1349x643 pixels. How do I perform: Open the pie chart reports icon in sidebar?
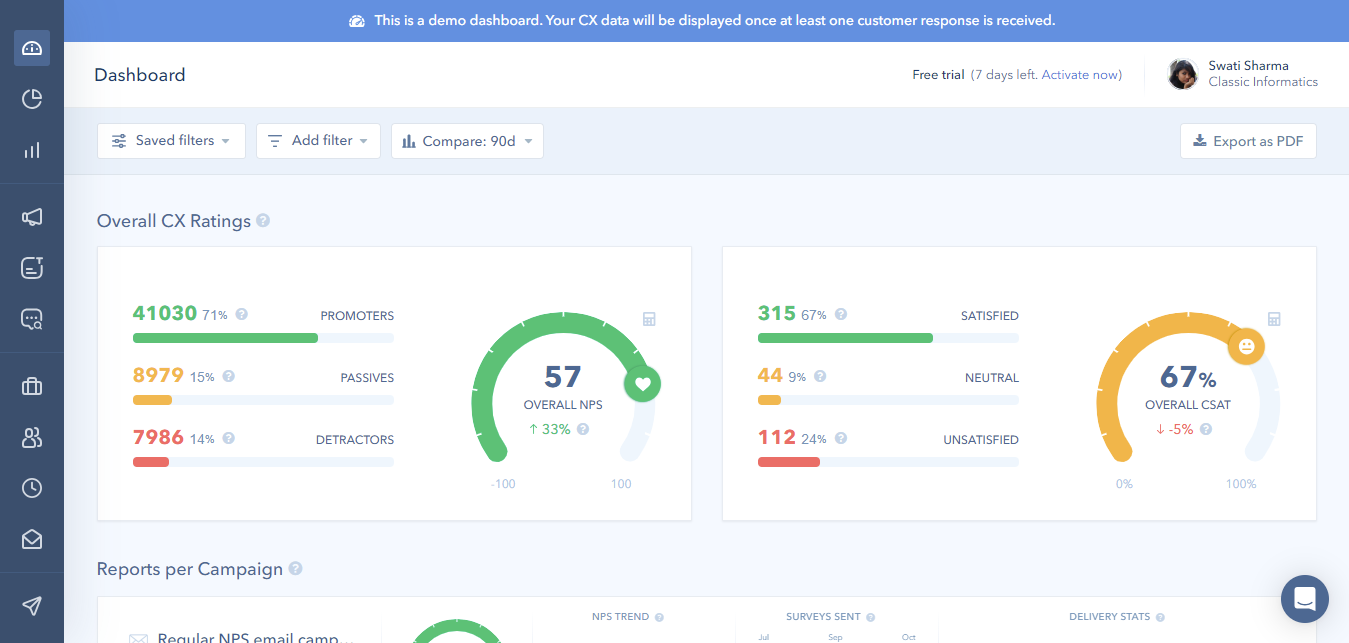[x=31, y=99]
